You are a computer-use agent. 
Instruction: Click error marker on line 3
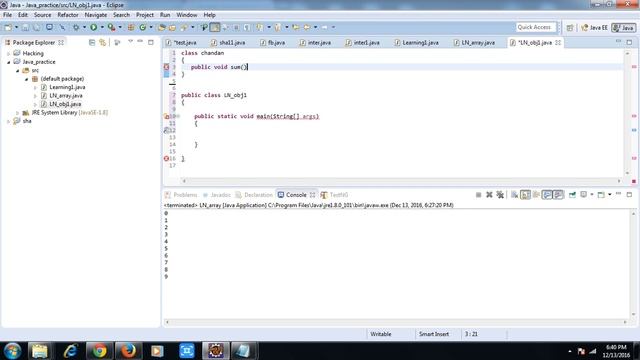pos(167,67)
